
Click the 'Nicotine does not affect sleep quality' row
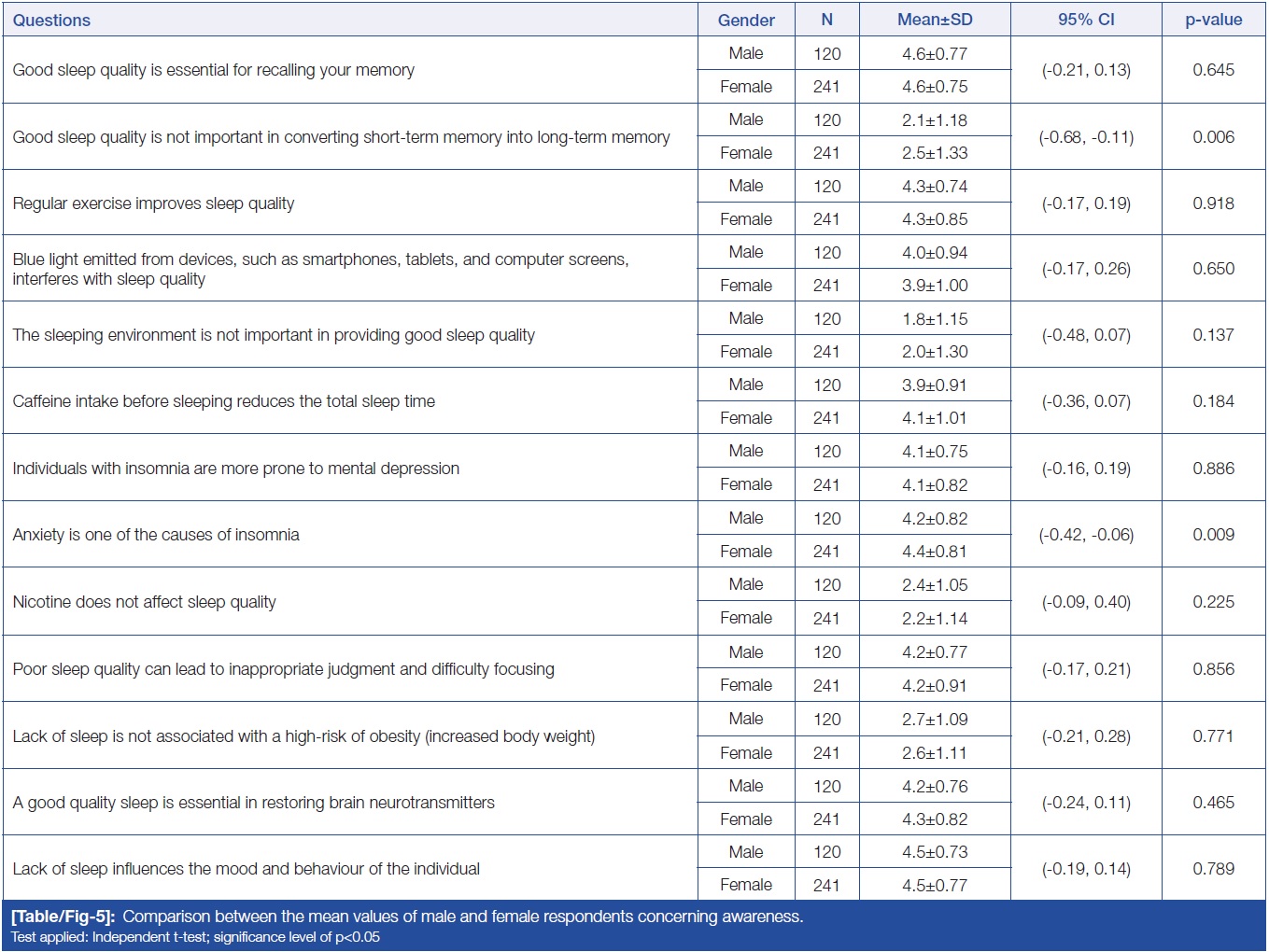[x=144, y=602]
